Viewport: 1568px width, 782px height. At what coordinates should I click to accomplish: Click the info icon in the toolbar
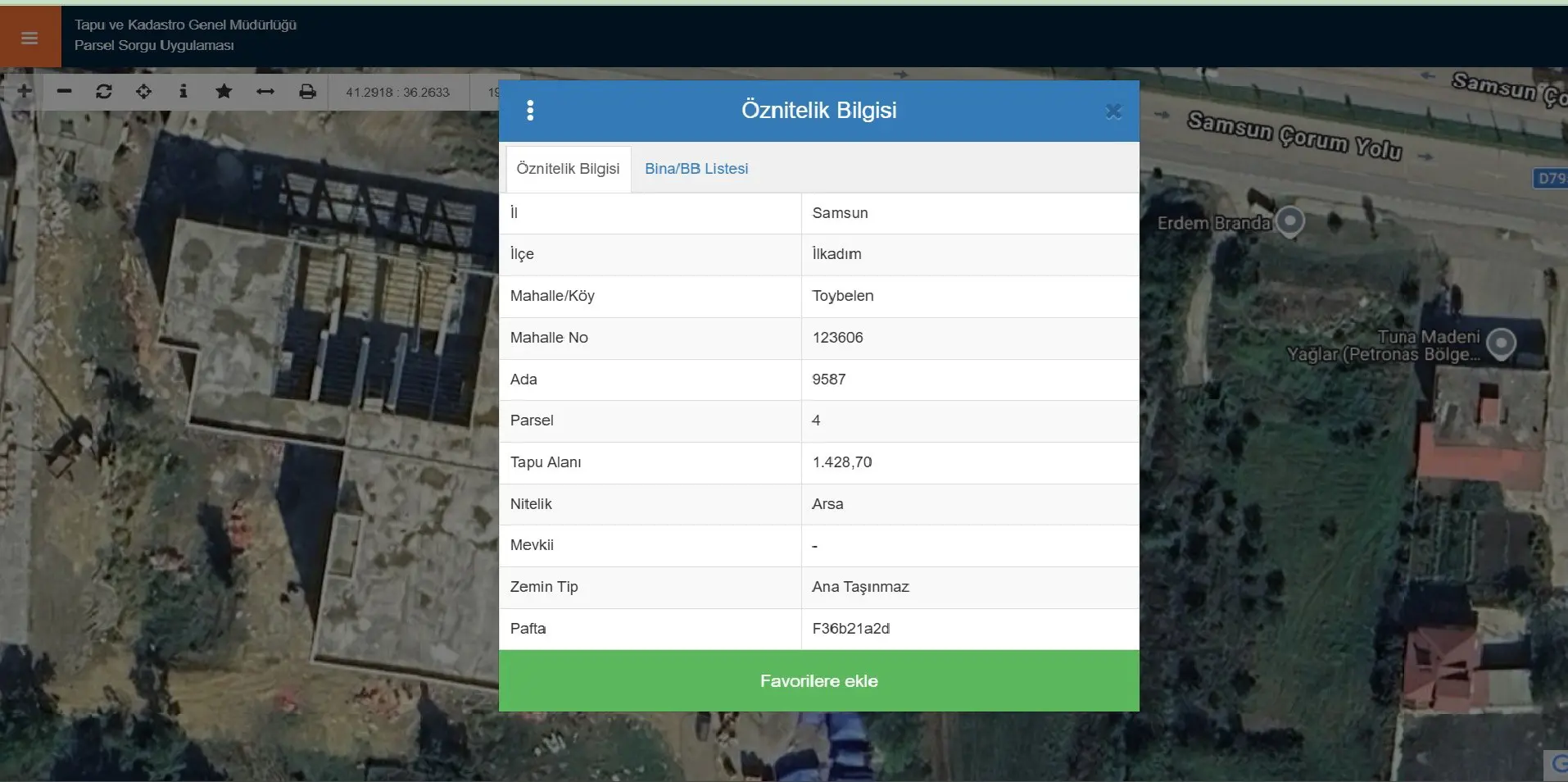pyautogui.click(x=184, y=91)
